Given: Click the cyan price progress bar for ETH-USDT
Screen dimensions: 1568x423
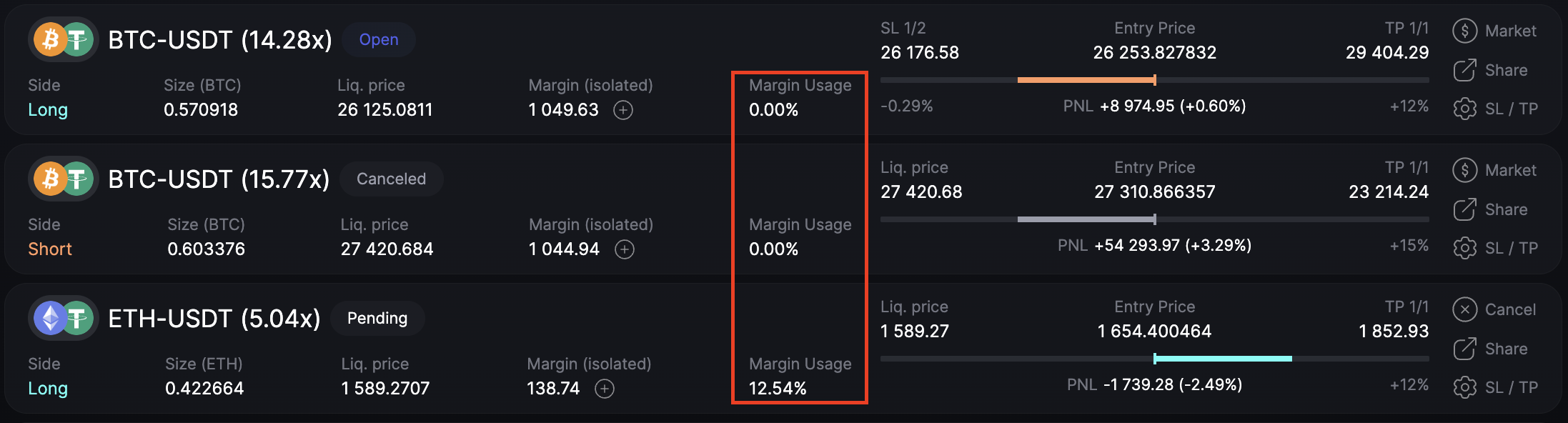Looking at the screenshot, I should [1223, 359].
